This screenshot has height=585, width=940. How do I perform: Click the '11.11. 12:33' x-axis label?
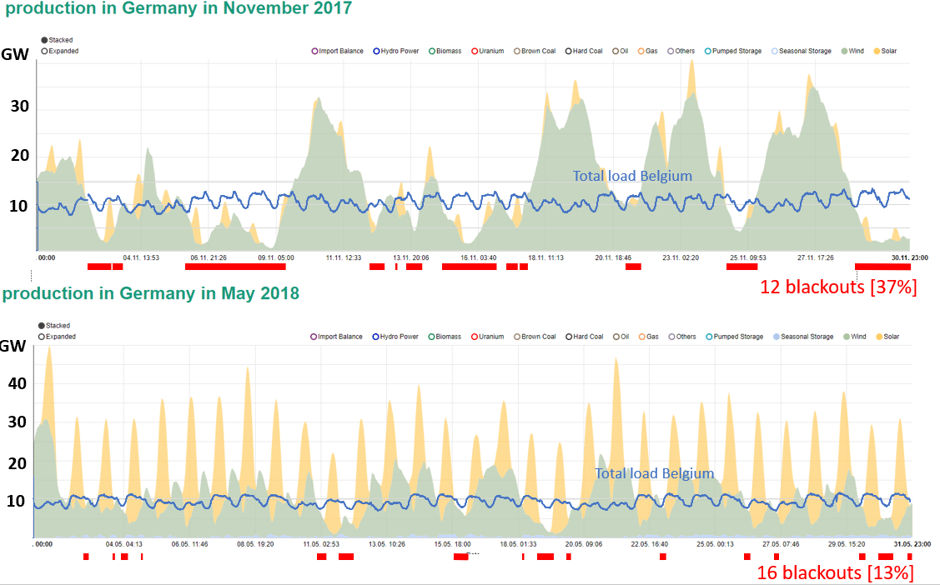coord(344,258)
